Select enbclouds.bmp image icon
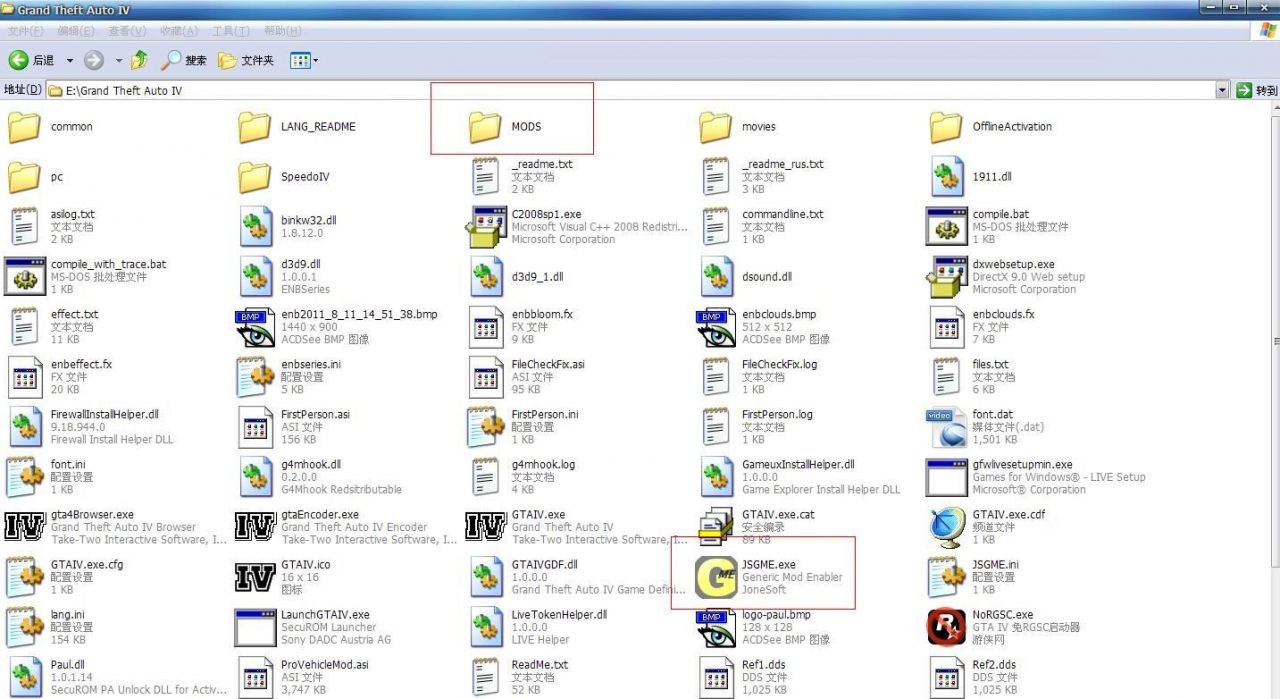Image resolution: width=1280 pixels, height=699 pixels. pos(716,327)
